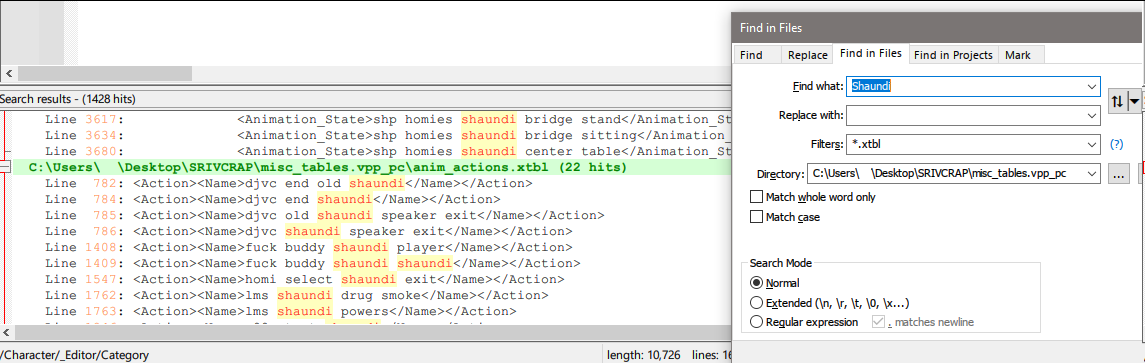Open the Directory history dropdown
Viewport: 1145px width, 363px height.
click(1092, 174)
